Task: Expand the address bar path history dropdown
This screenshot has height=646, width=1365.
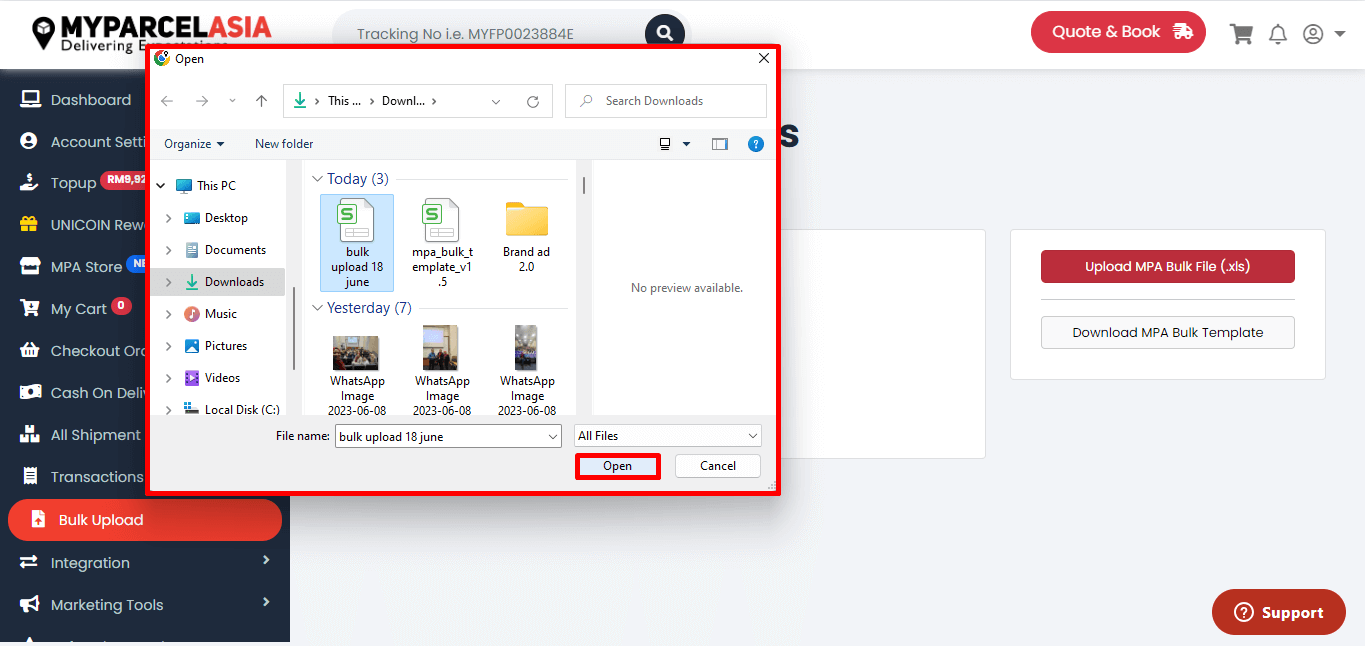Action: (x=497, y=101)
